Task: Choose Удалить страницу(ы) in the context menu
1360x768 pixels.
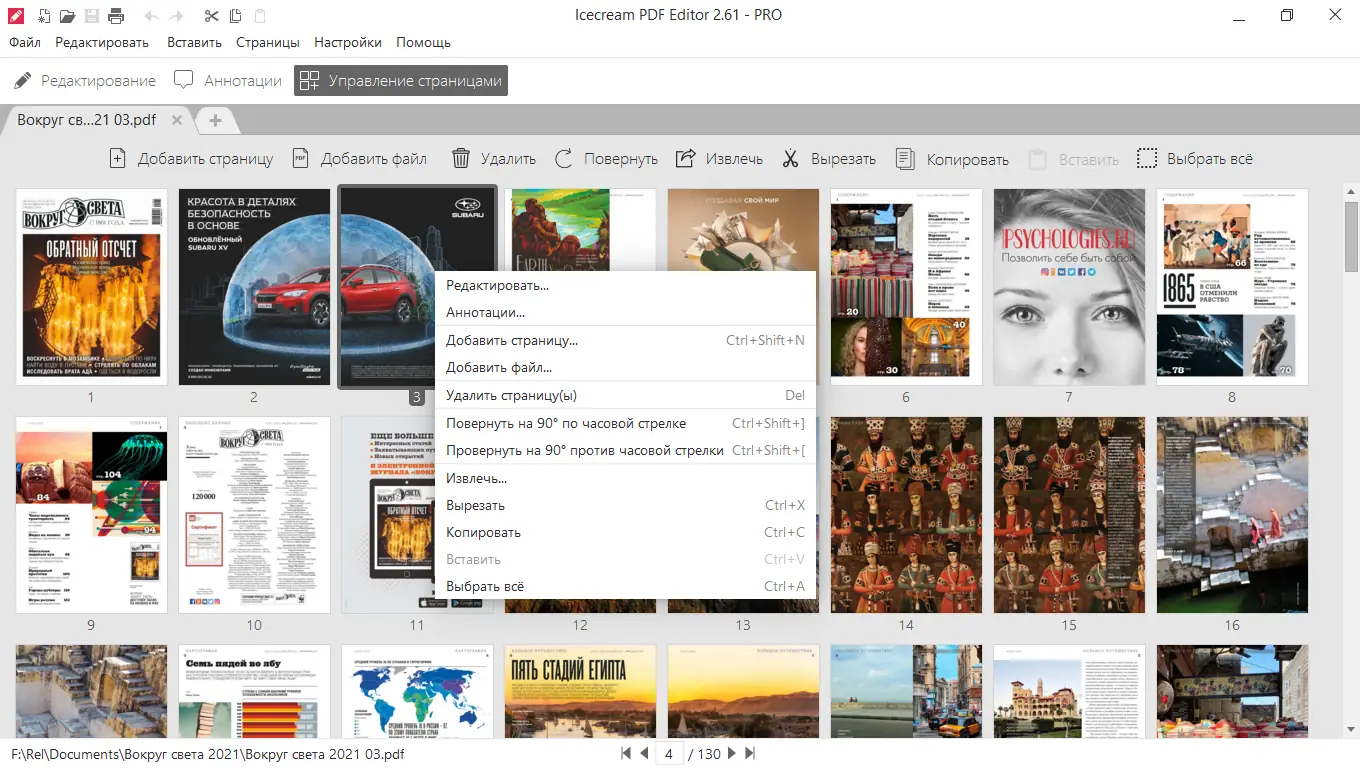Action: tap(625, 395)
